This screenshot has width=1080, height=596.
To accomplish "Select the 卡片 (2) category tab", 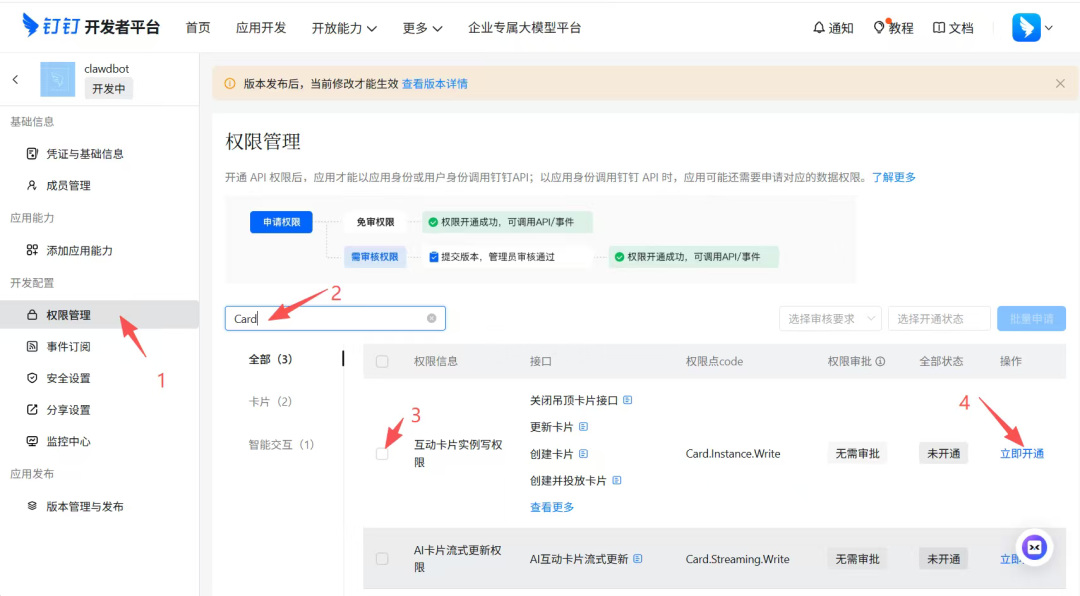I will [270, 402].
